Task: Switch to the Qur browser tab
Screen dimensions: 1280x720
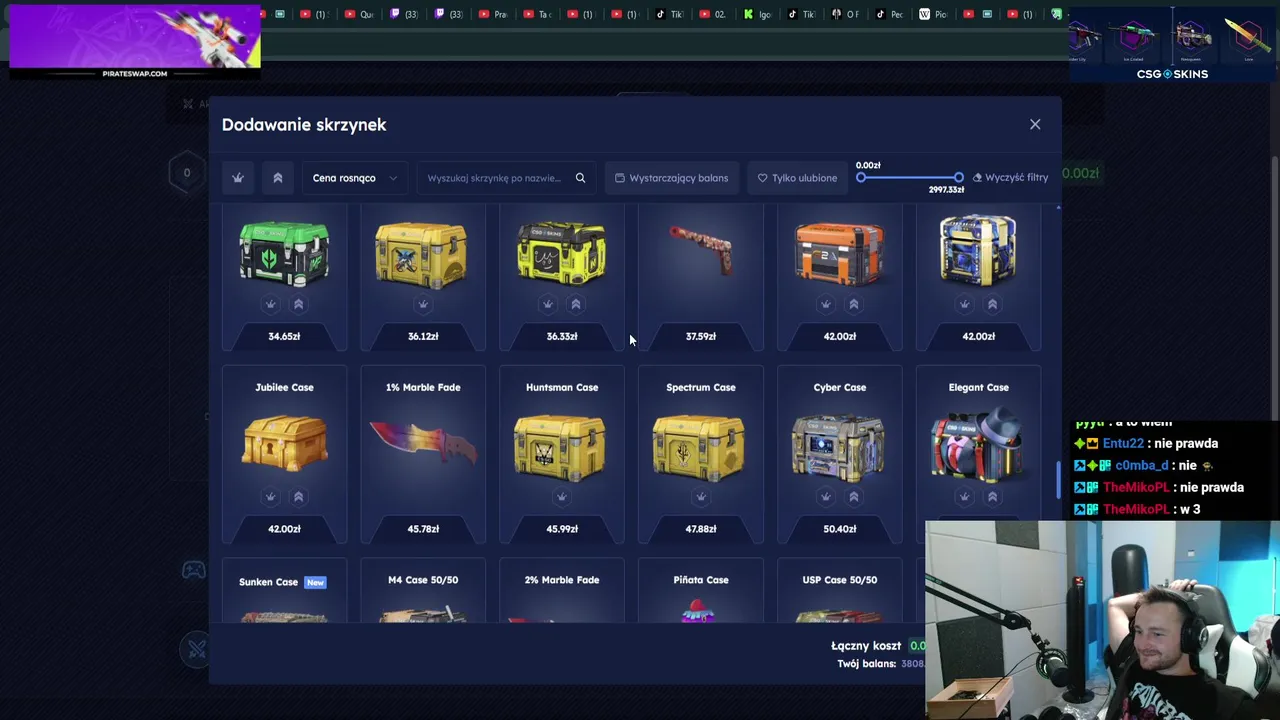Action: coord(359,14)
